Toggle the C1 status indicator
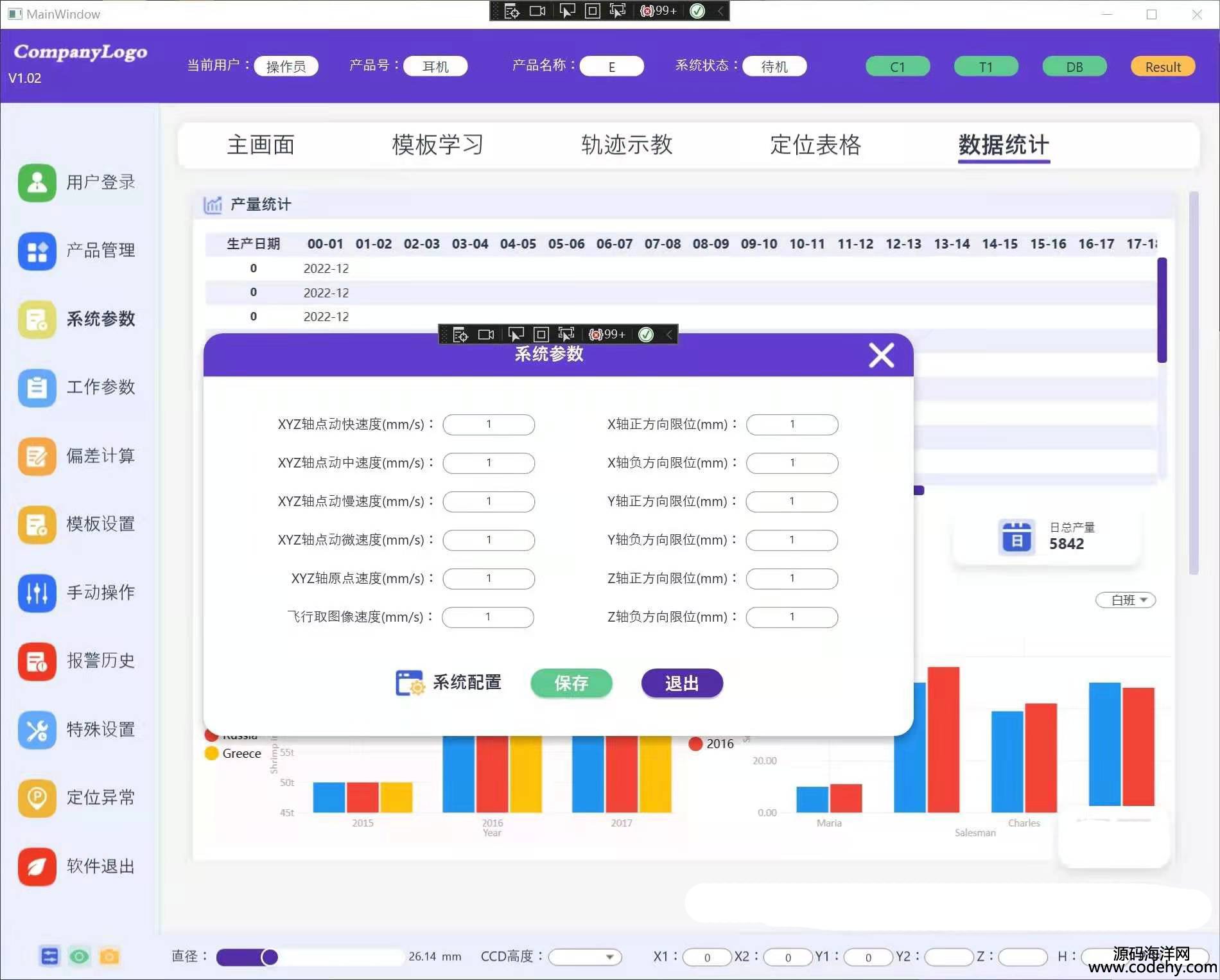The width and height of the screenshot is (1220, 980). pos(897,67)
